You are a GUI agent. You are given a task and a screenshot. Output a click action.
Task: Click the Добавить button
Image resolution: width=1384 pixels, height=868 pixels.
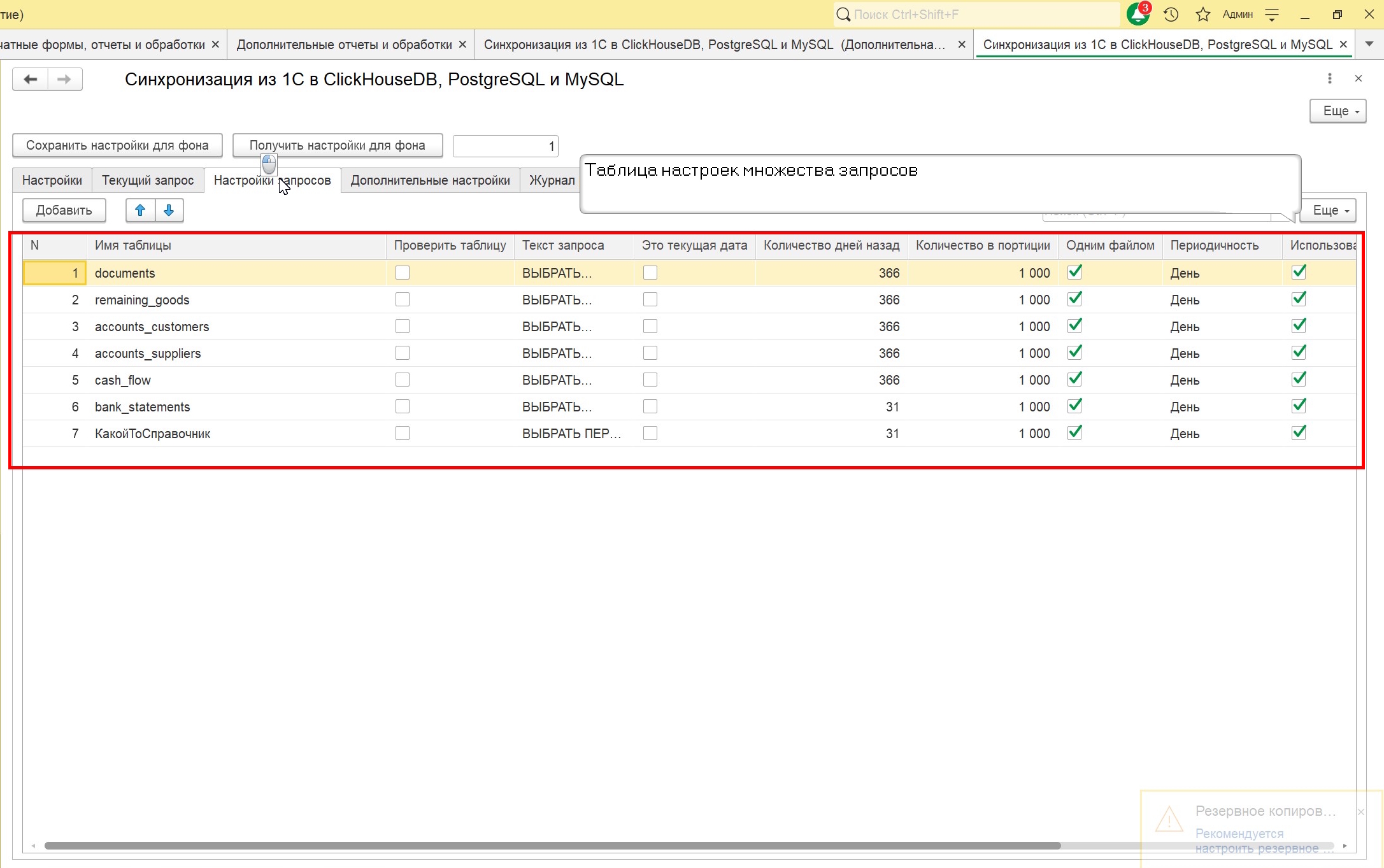tap(64, 210)
